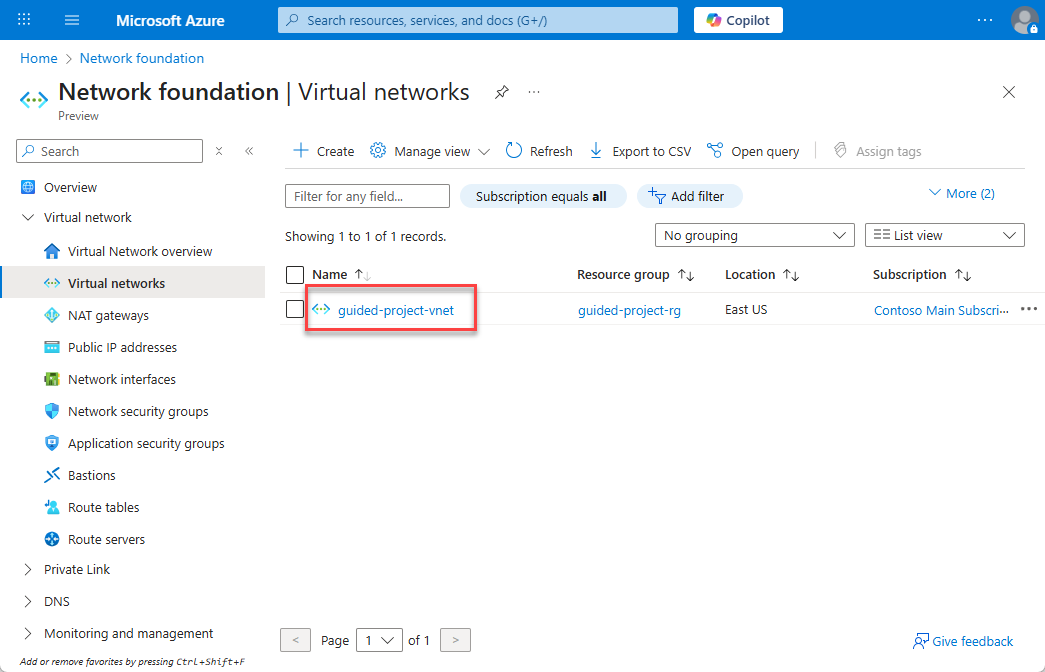Clear the sidebar search with X

point(219,151)
